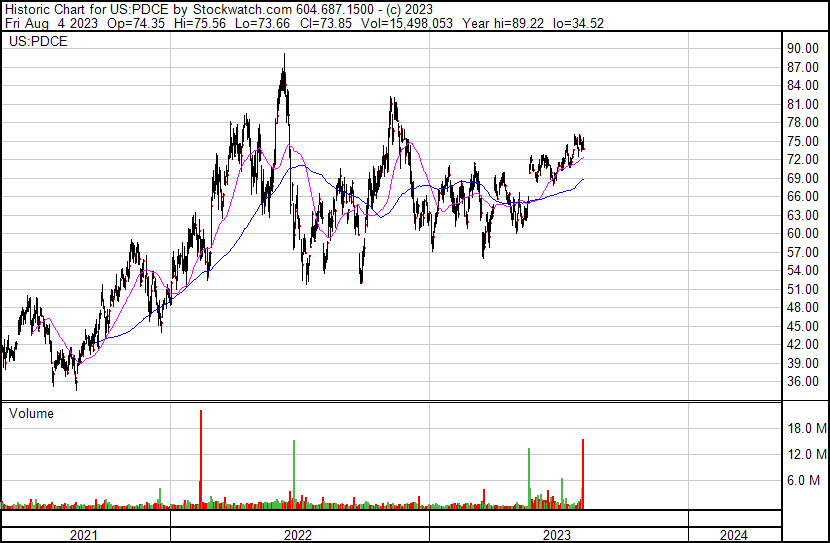The height and width of the screenshot is (543, 830).
Task: Click the US:PDCE ticker label
Action: (38, 42)
